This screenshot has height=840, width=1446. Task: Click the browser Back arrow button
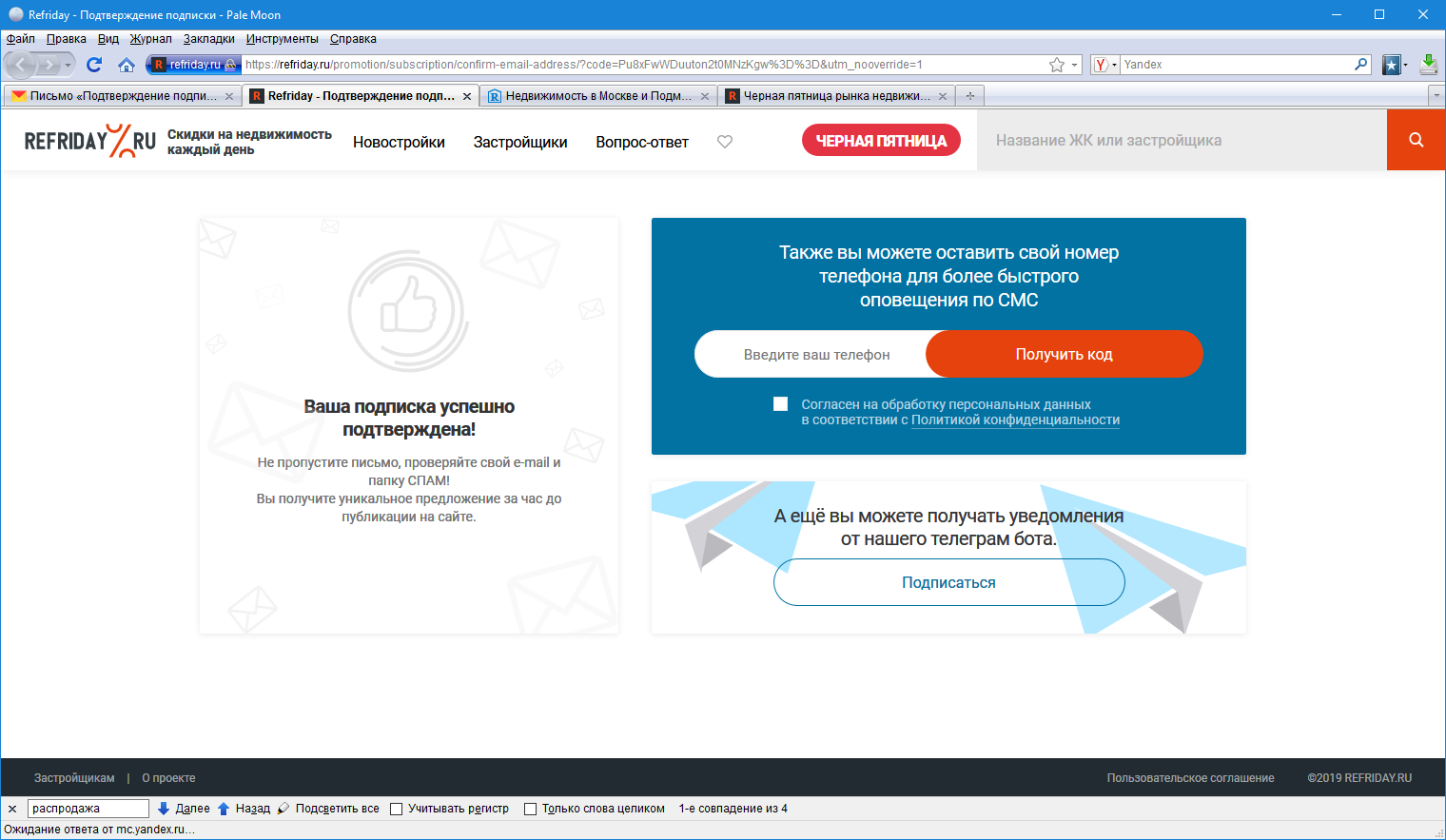tap(21, 65)
